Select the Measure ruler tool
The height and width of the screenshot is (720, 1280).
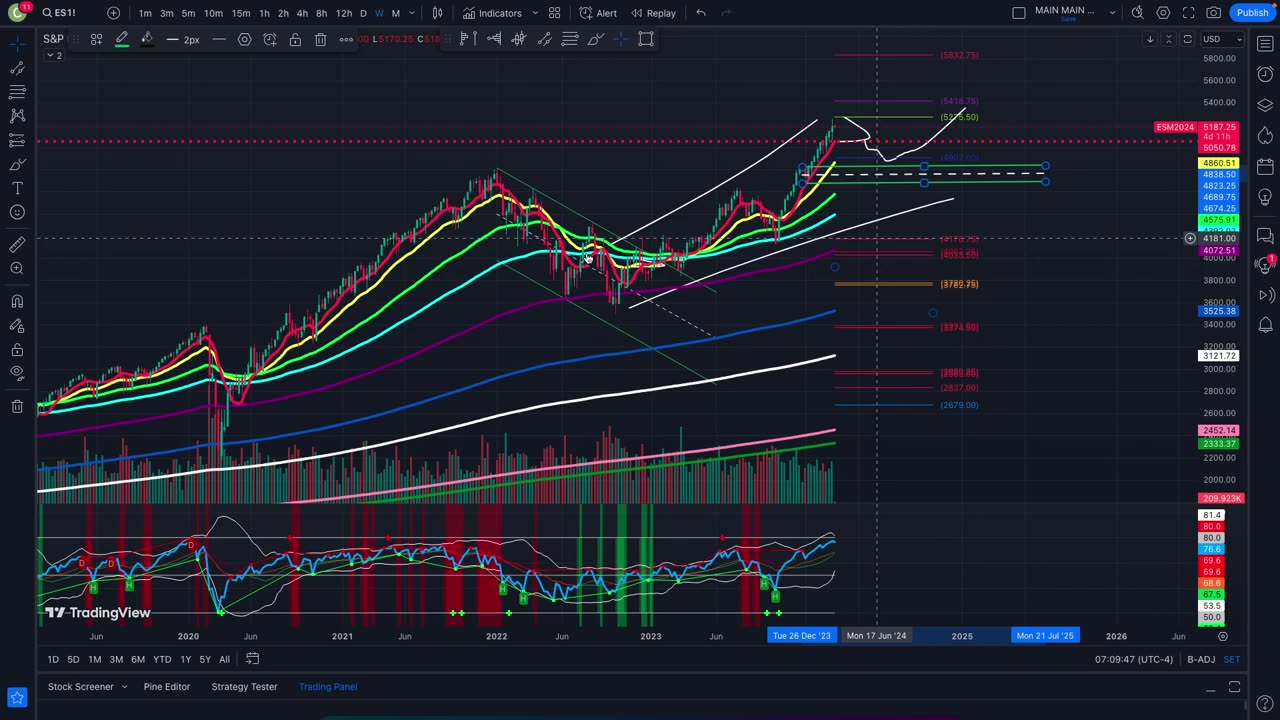click(17, 244)
